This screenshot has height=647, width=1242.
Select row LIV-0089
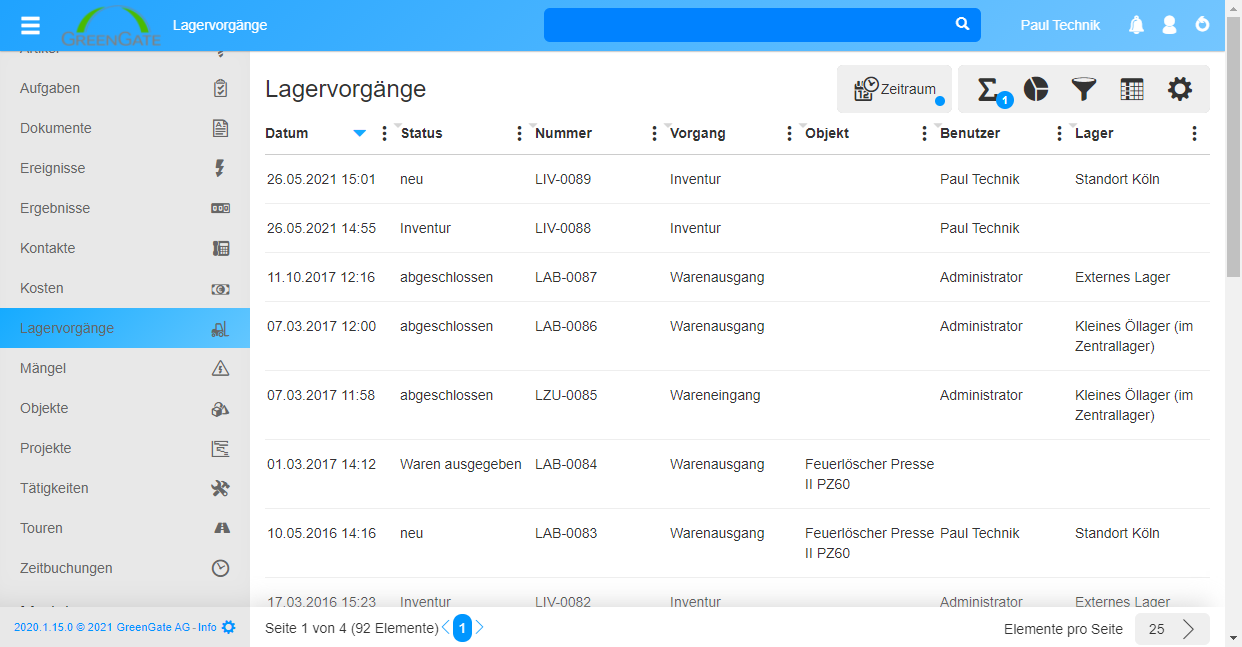737,179
